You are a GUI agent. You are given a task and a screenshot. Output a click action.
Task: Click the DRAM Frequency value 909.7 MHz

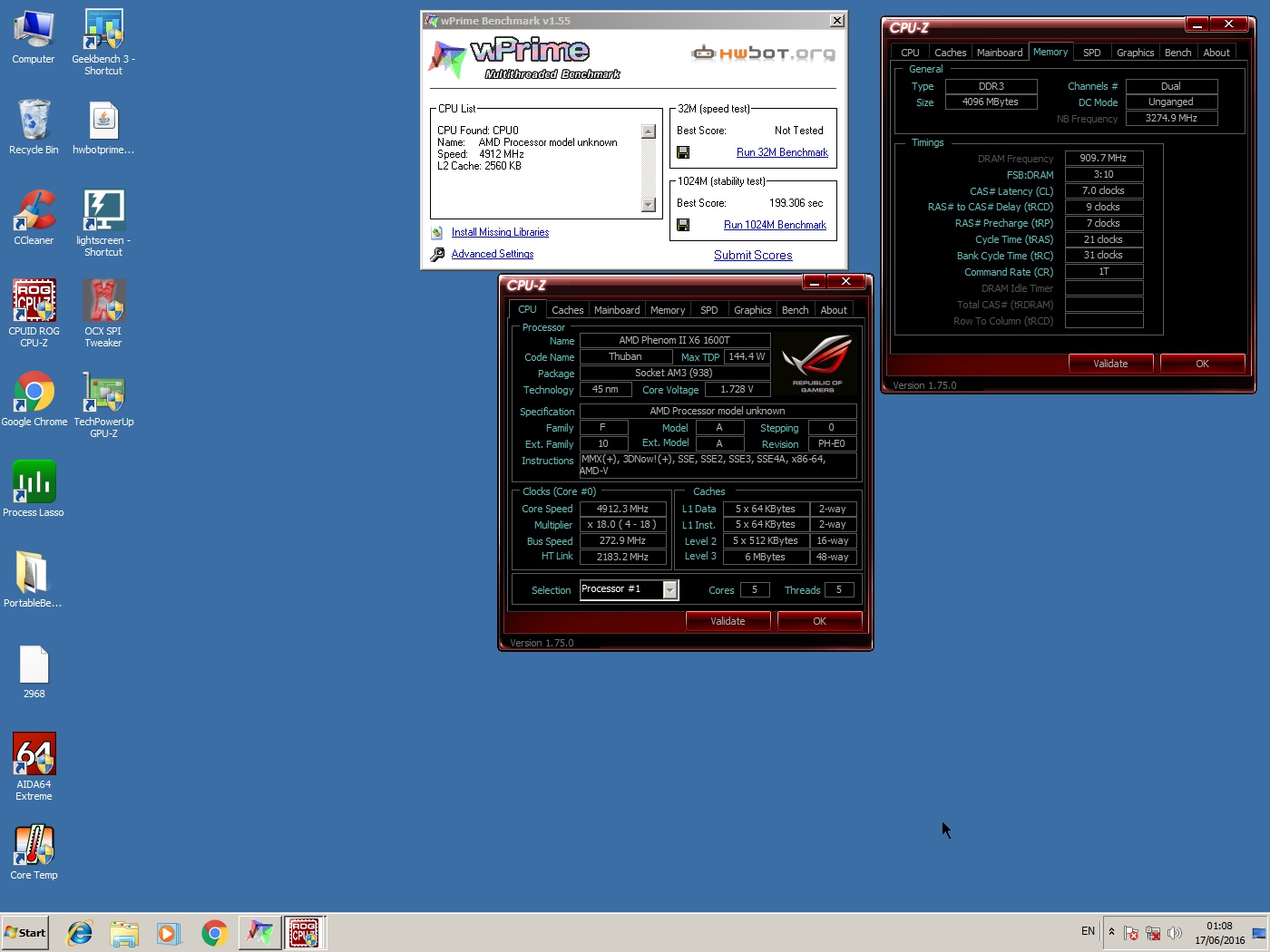[x=1103, y=158]
